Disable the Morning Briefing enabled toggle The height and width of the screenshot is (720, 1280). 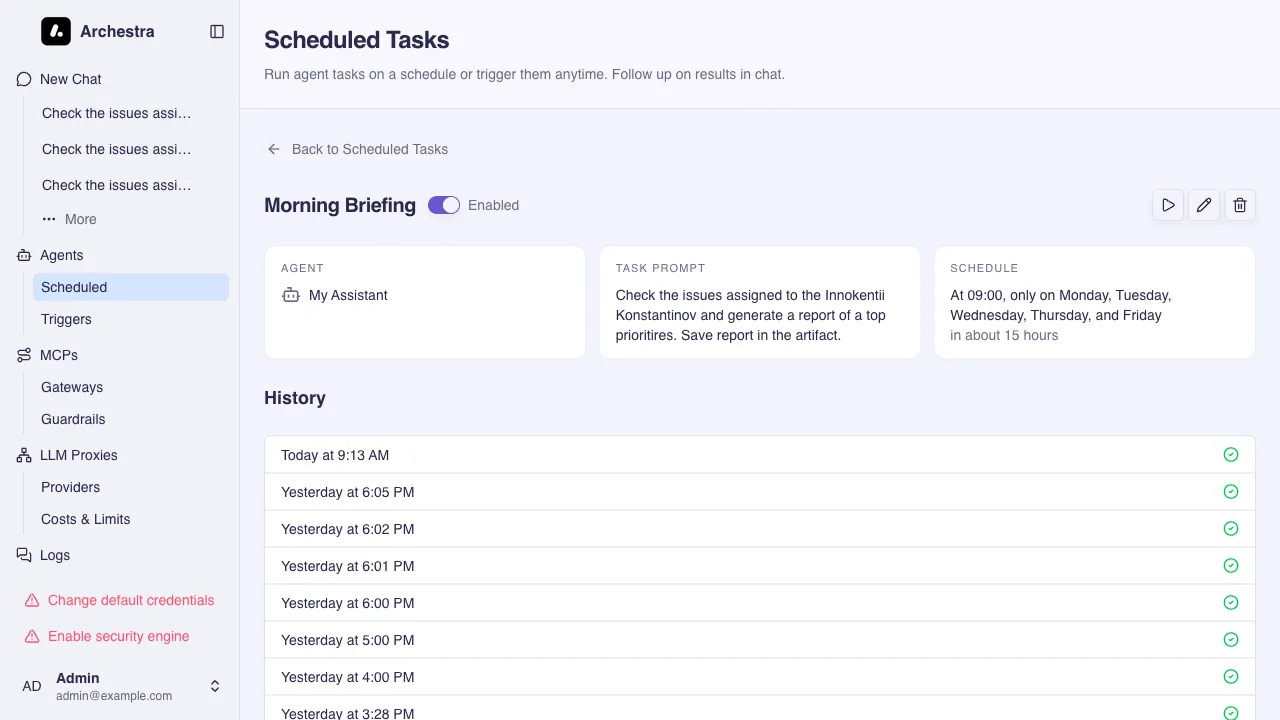(444, 205)
